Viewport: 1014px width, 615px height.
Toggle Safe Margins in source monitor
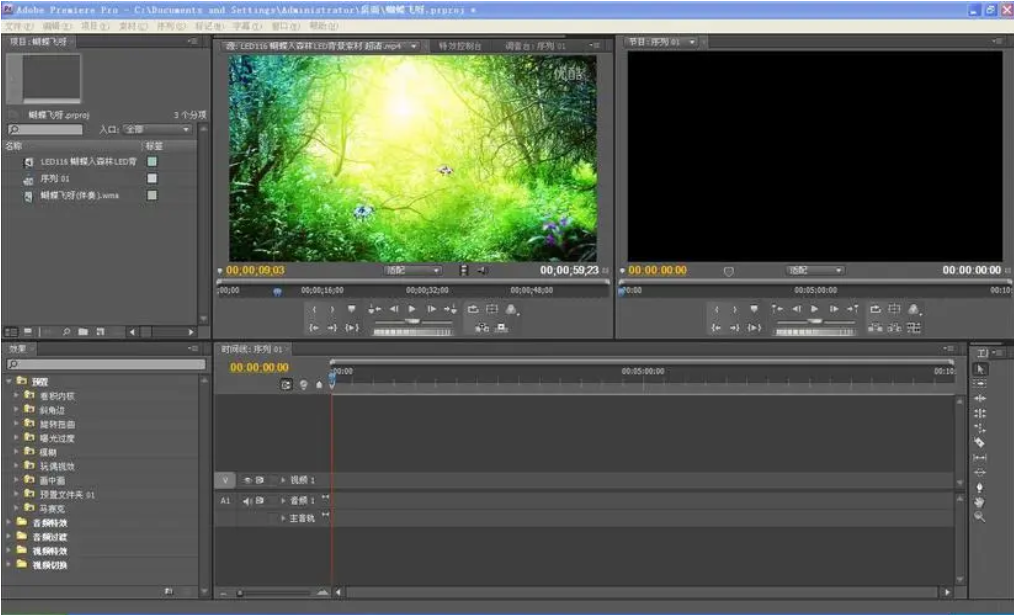click(x=492, y=310)
